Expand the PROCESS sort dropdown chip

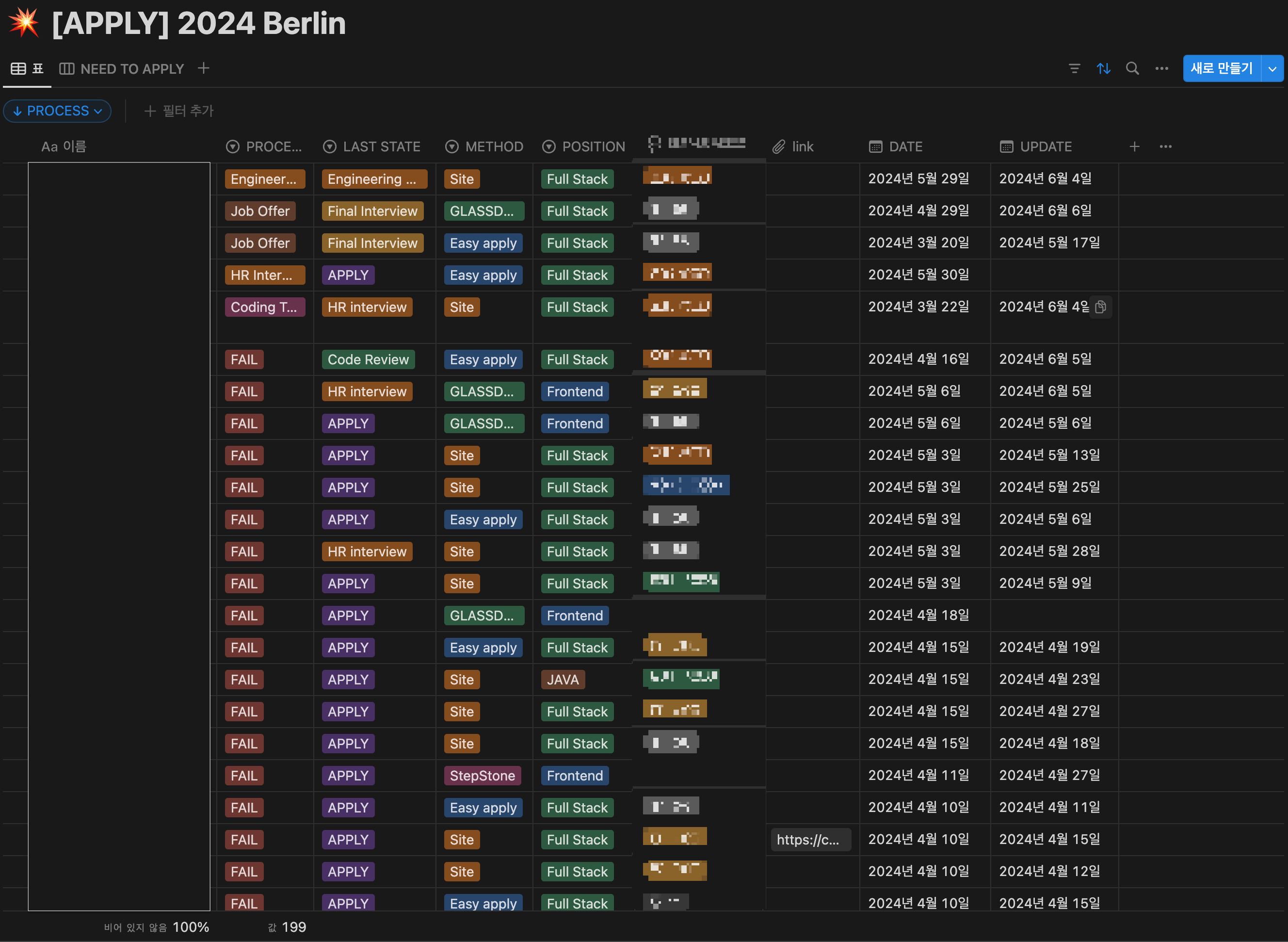click(57, 111)
